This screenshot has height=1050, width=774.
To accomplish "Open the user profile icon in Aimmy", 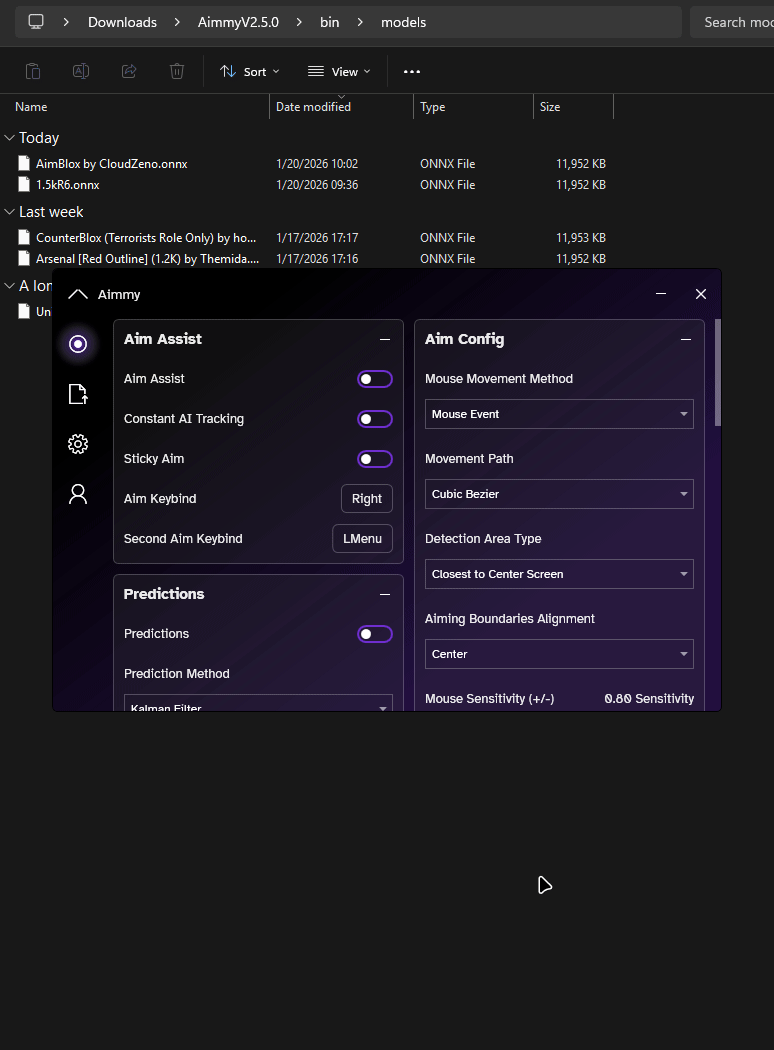I will click(x=78, y=494).
